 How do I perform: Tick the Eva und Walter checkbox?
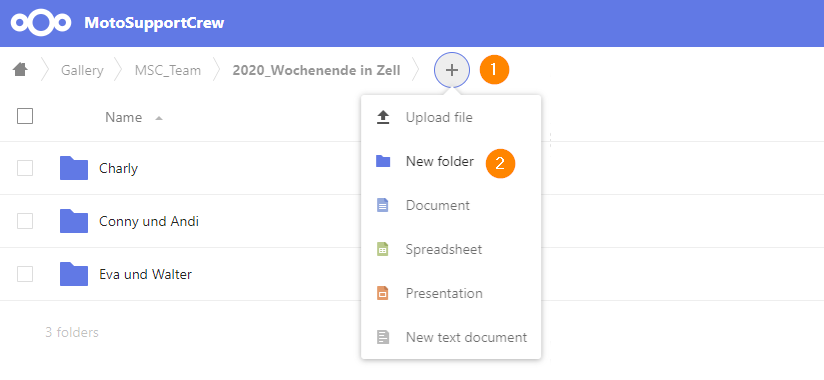25,274
